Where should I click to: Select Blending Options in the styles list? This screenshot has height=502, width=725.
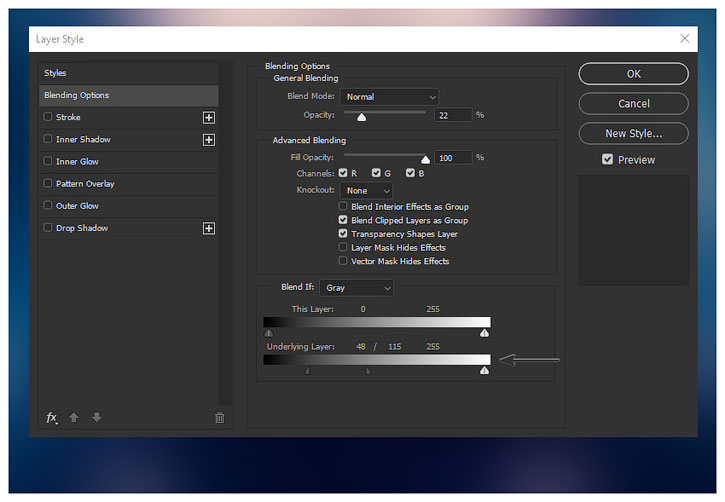click(x=128, y=96)
